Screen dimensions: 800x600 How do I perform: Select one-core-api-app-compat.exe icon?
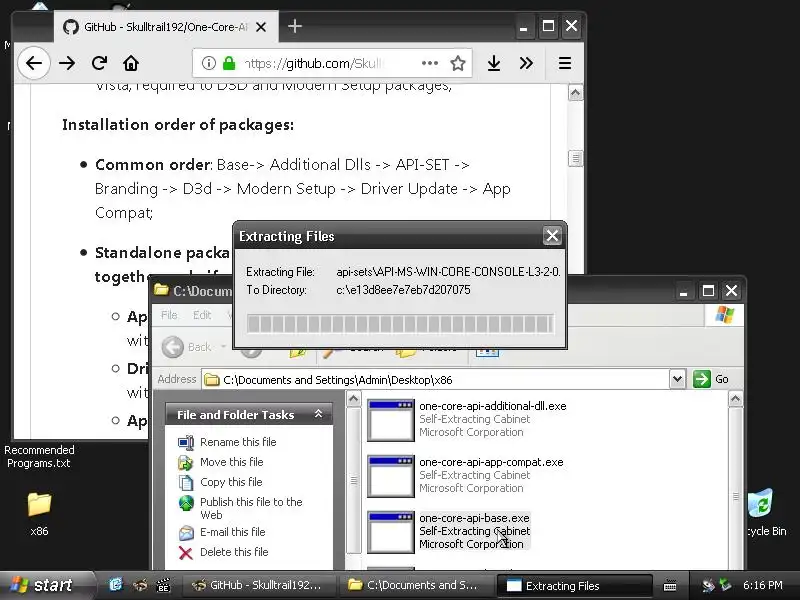pos(391,476)
